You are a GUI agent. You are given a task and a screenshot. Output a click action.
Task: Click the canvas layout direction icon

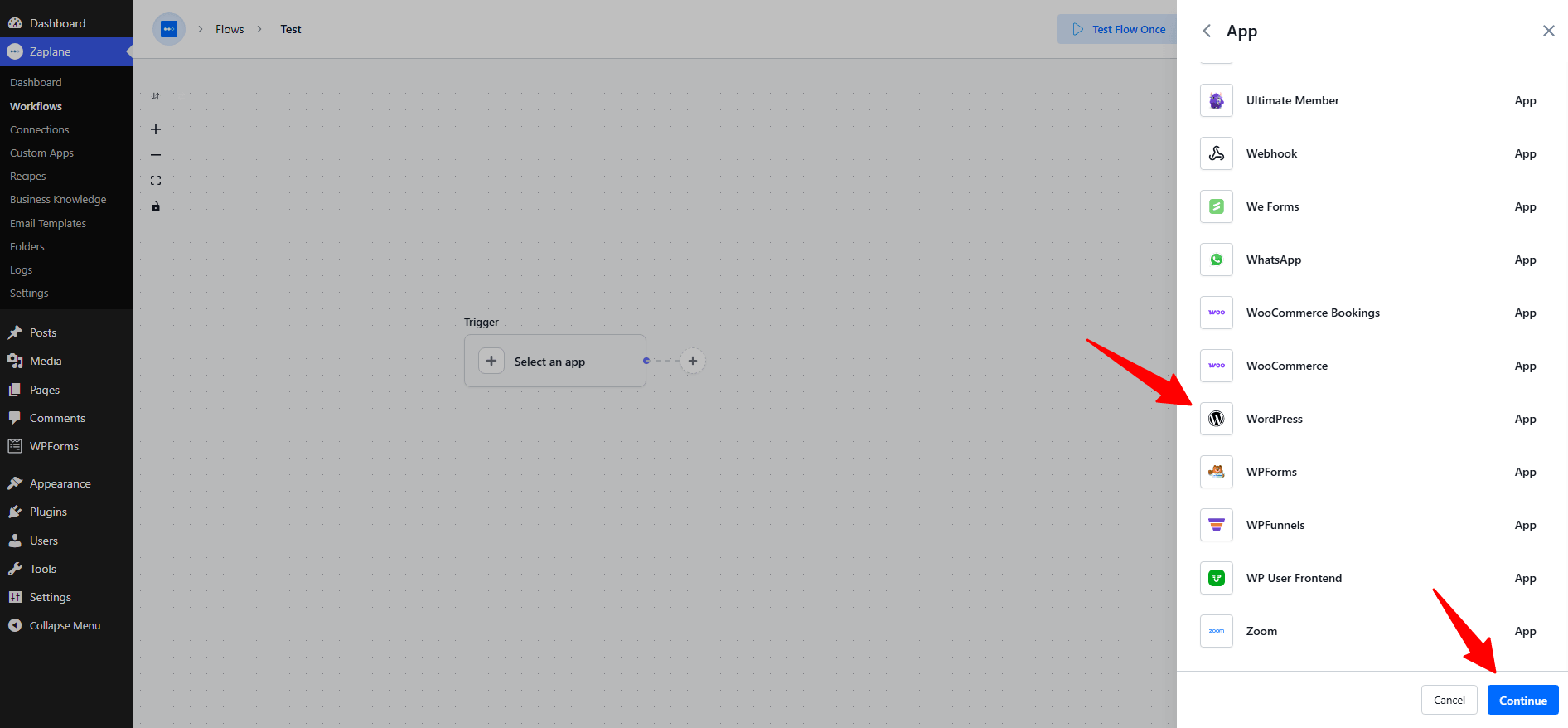pyautogui.click(x=156, y=96)
